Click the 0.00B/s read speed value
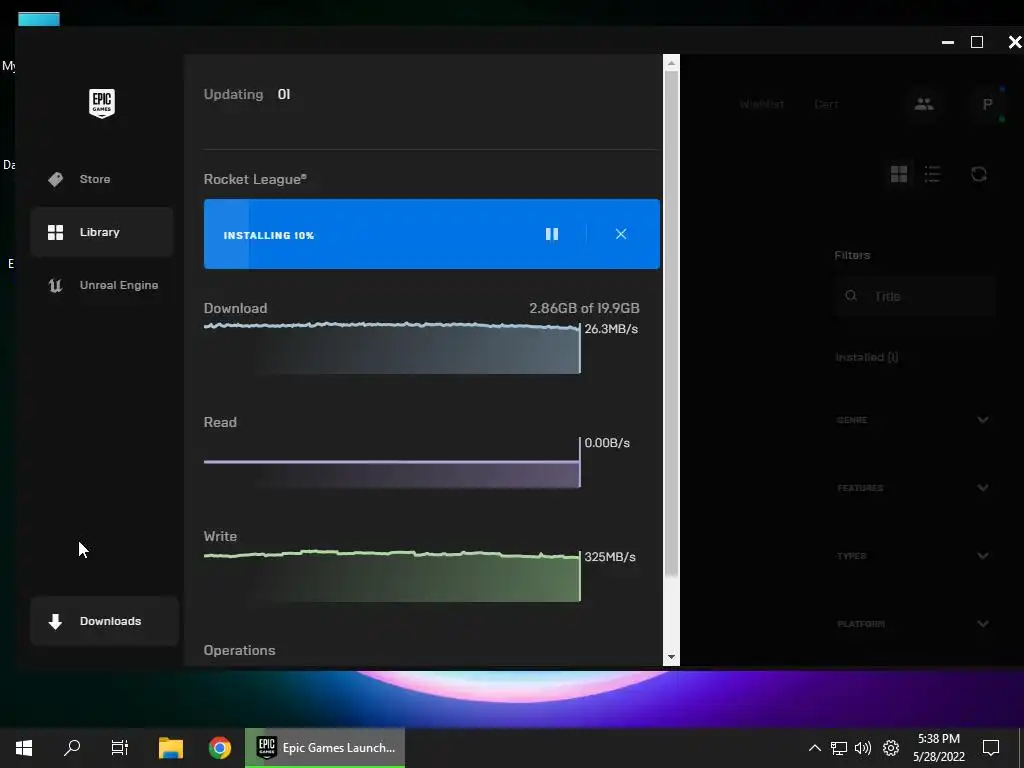This screenshot has height=768, width=1024. pyautogui.click(x=607, y=443)
